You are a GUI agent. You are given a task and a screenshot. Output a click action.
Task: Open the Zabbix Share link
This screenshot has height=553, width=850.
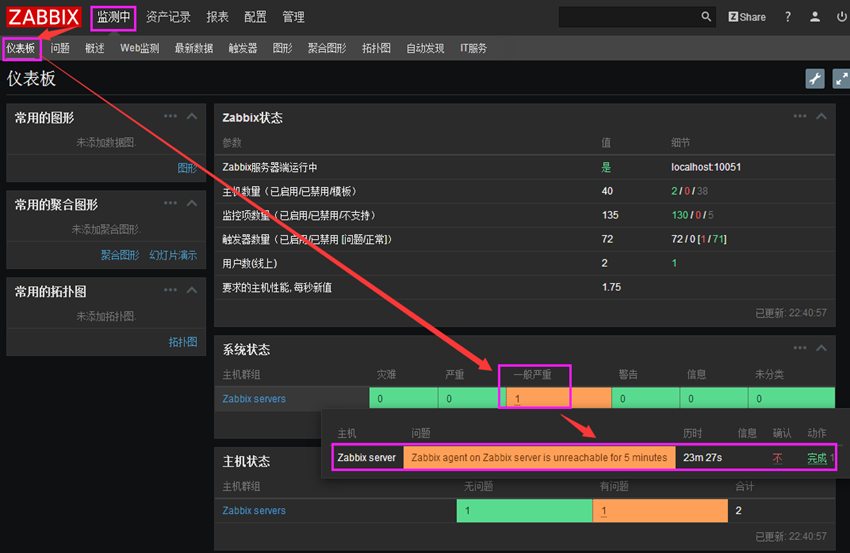coord(746,17)
